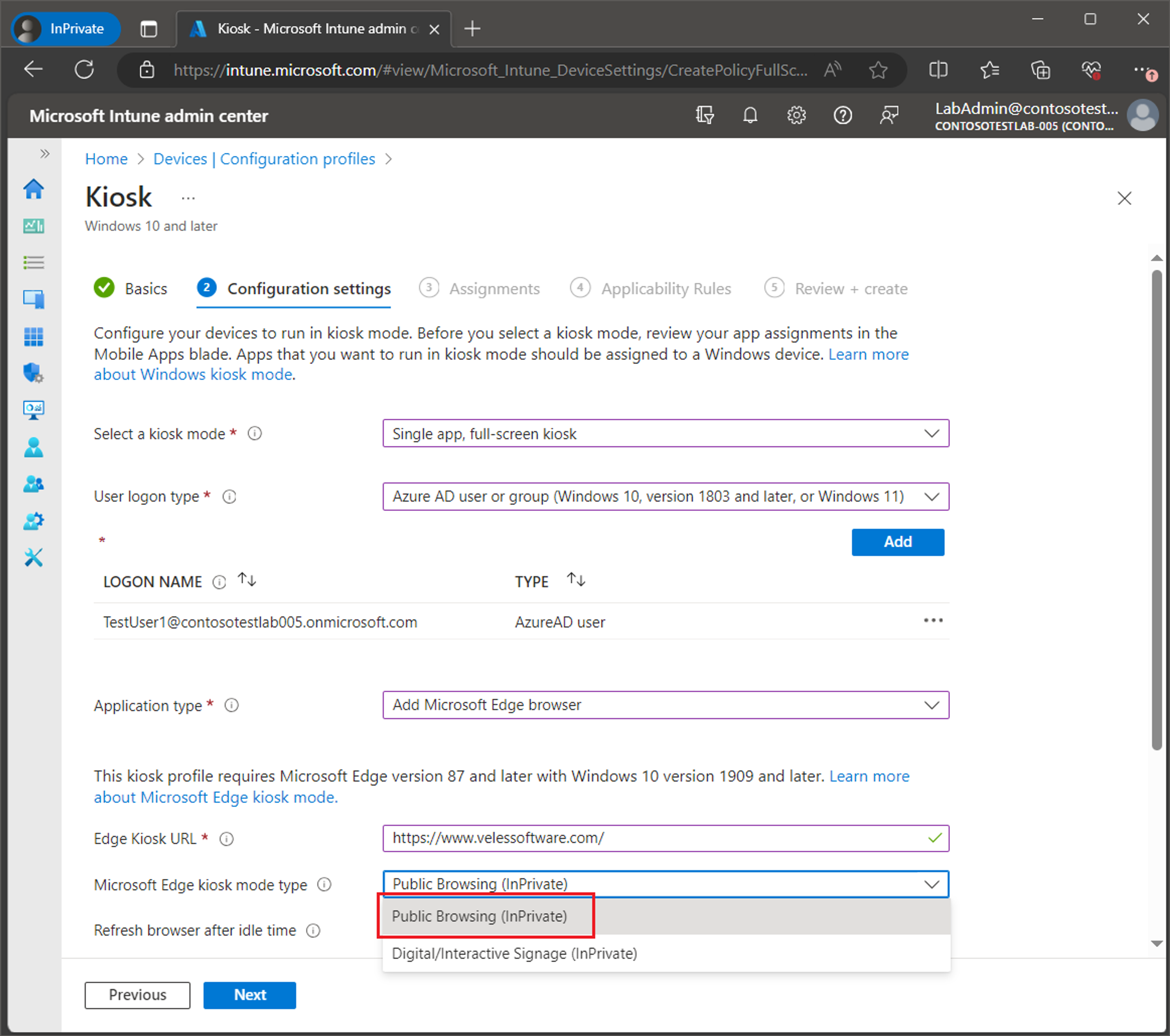Open a new browser tab
The image size is (1170, 1036).
coord(472,29)
